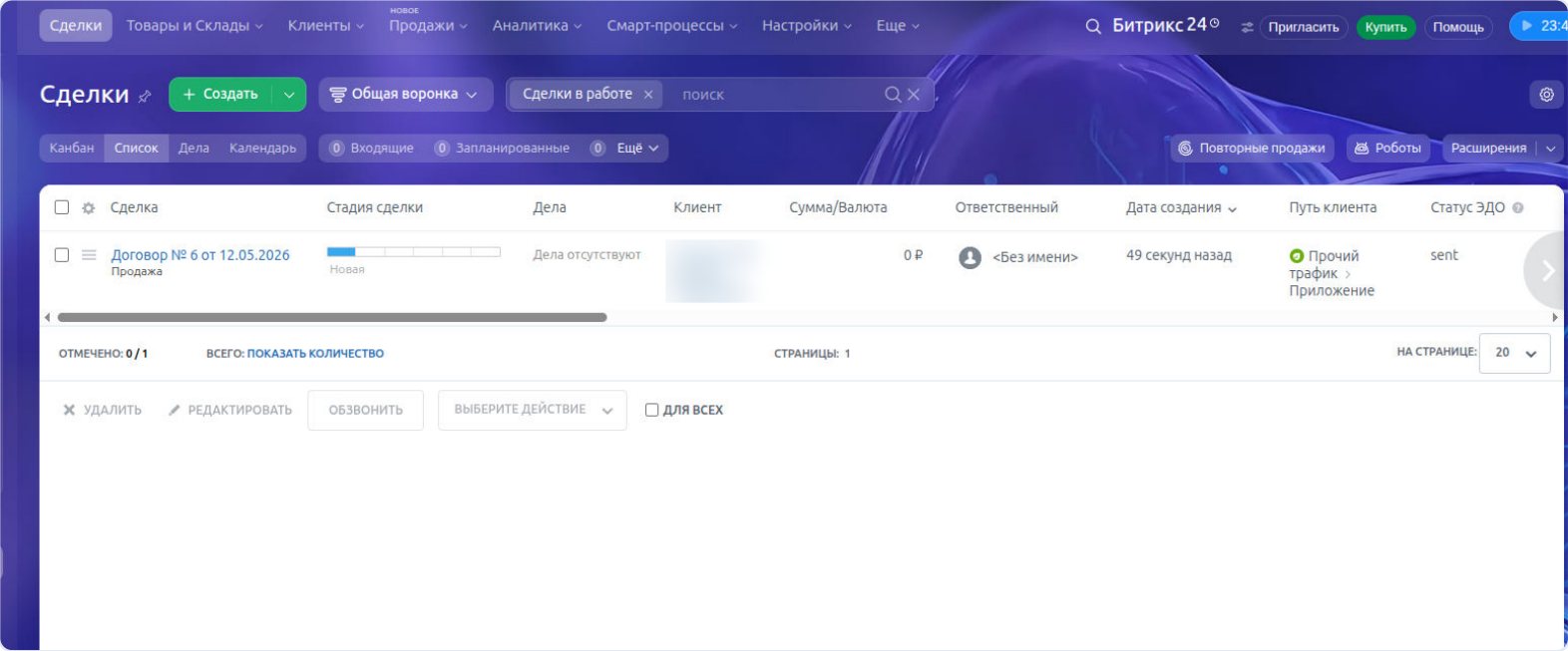The height and width of the screenshot is (651, 1568).
Task: Click deal stage progress bar Новая
Action: point(414,252)
